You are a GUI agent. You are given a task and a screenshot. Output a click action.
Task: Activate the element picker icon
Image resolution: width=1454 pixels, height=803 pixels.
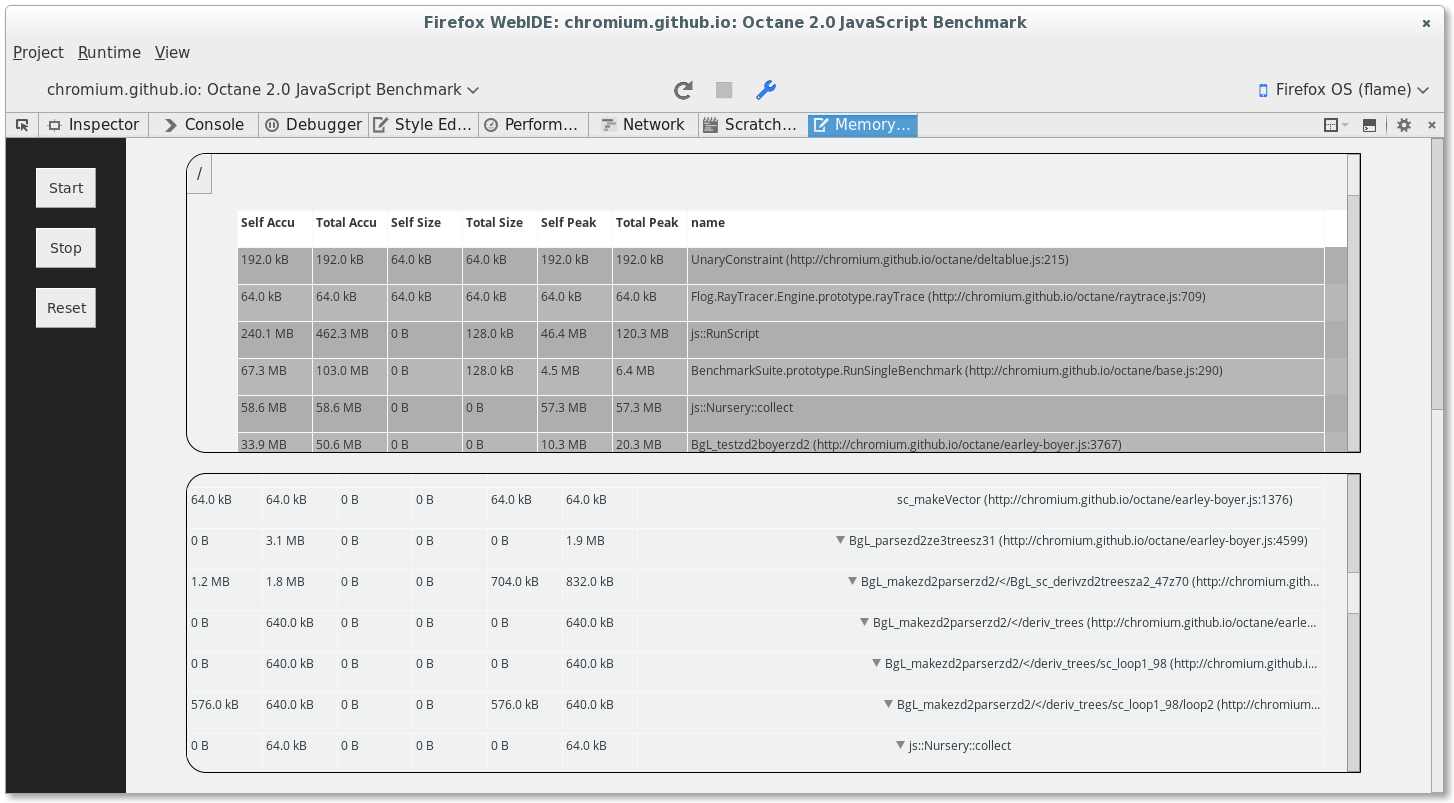22,125
